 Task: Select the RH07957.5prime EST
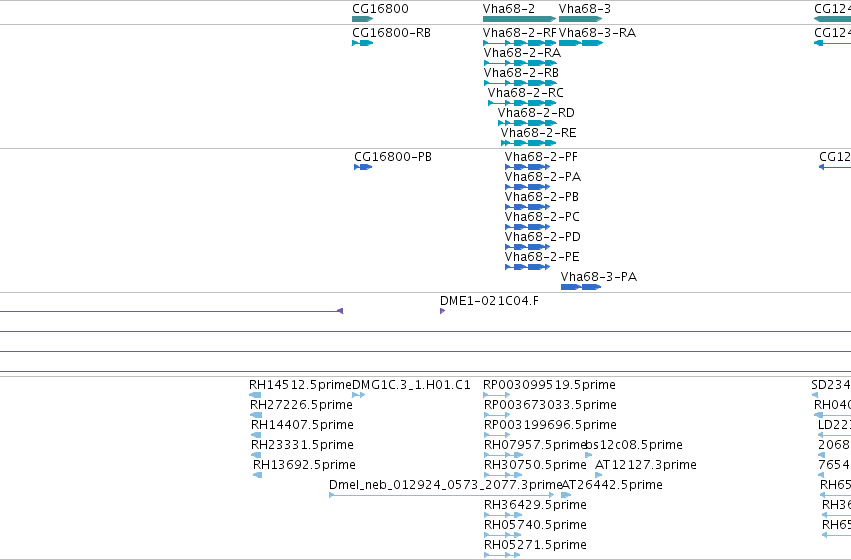point(503,455)
